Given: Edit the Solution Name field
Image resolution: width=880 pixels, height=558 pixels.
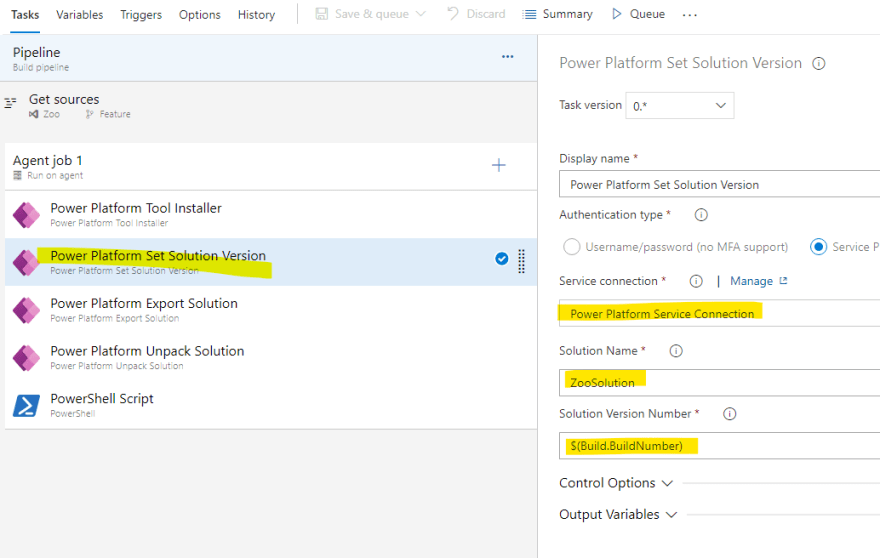Looking at the screenshot, I should tap(719, 382).
